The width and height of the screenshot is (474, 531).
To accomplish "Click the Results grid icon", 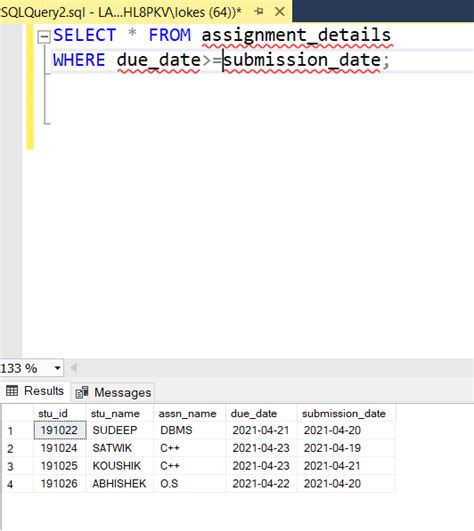I will point(12,391).
